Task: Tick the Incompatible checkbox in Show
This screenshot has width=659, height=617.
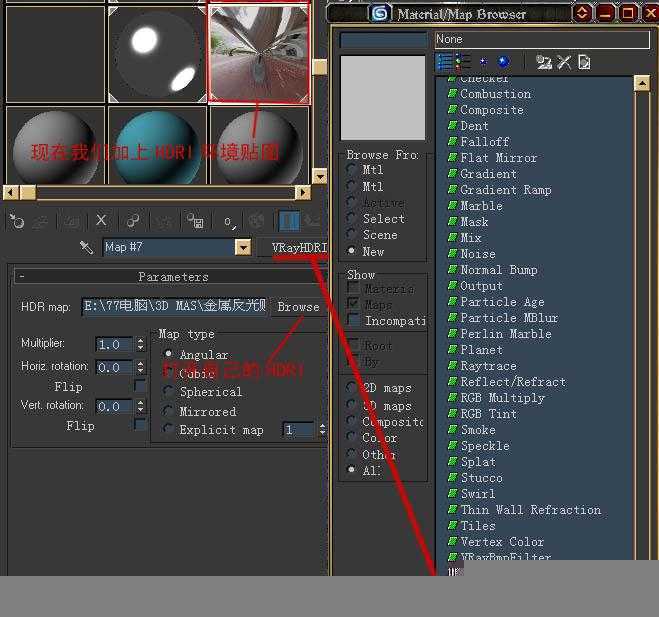Action: 354,320
